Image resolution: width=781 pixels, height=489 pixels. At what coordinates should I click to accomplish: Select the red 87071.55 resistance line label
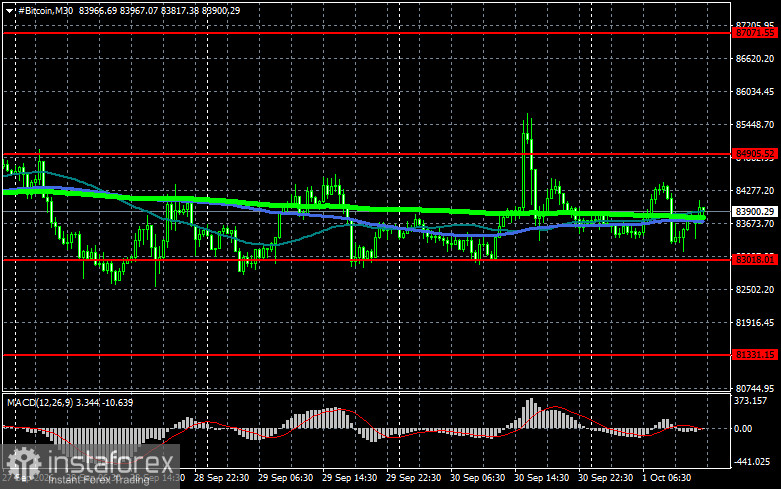(755, 33)
